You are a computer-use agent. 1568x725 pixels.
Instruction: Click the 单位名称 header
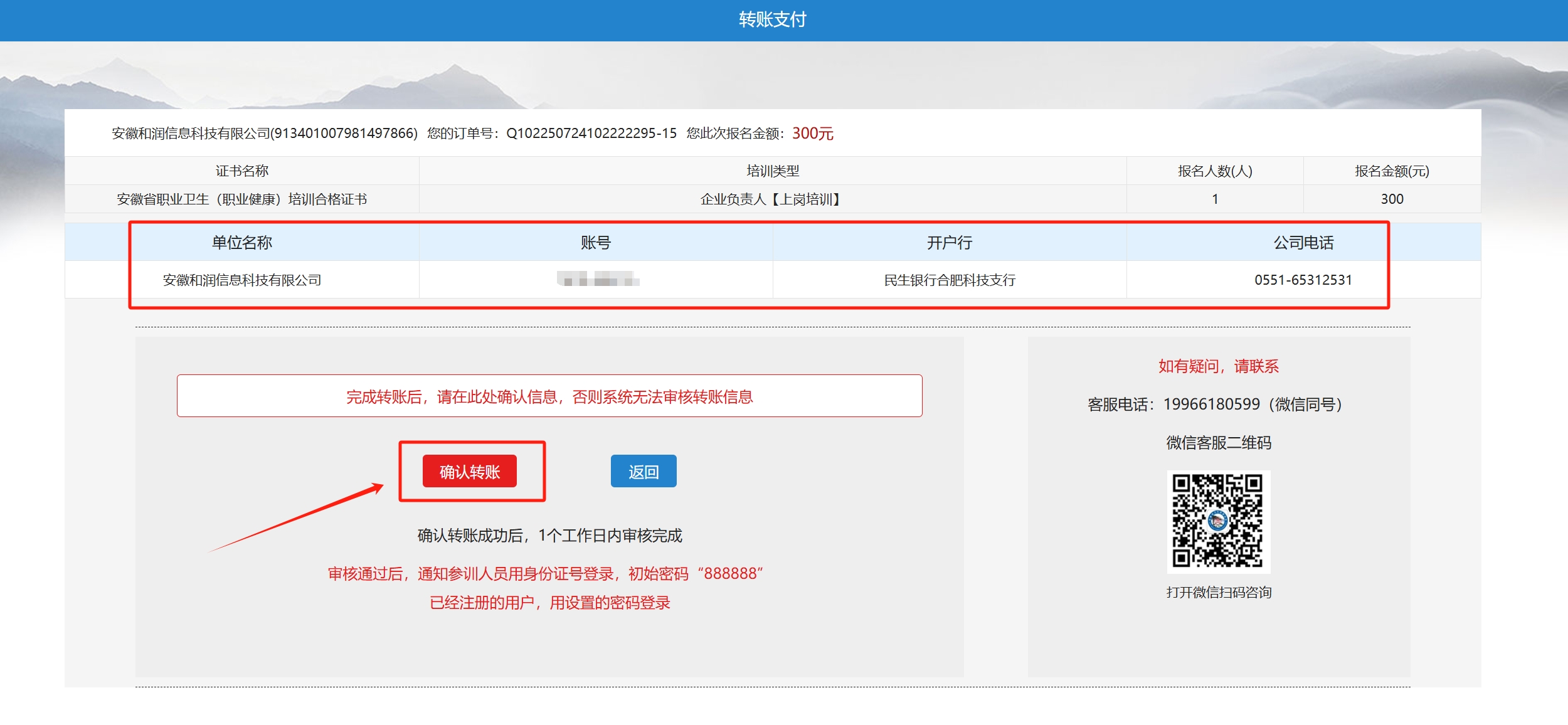tap(242, 243)
